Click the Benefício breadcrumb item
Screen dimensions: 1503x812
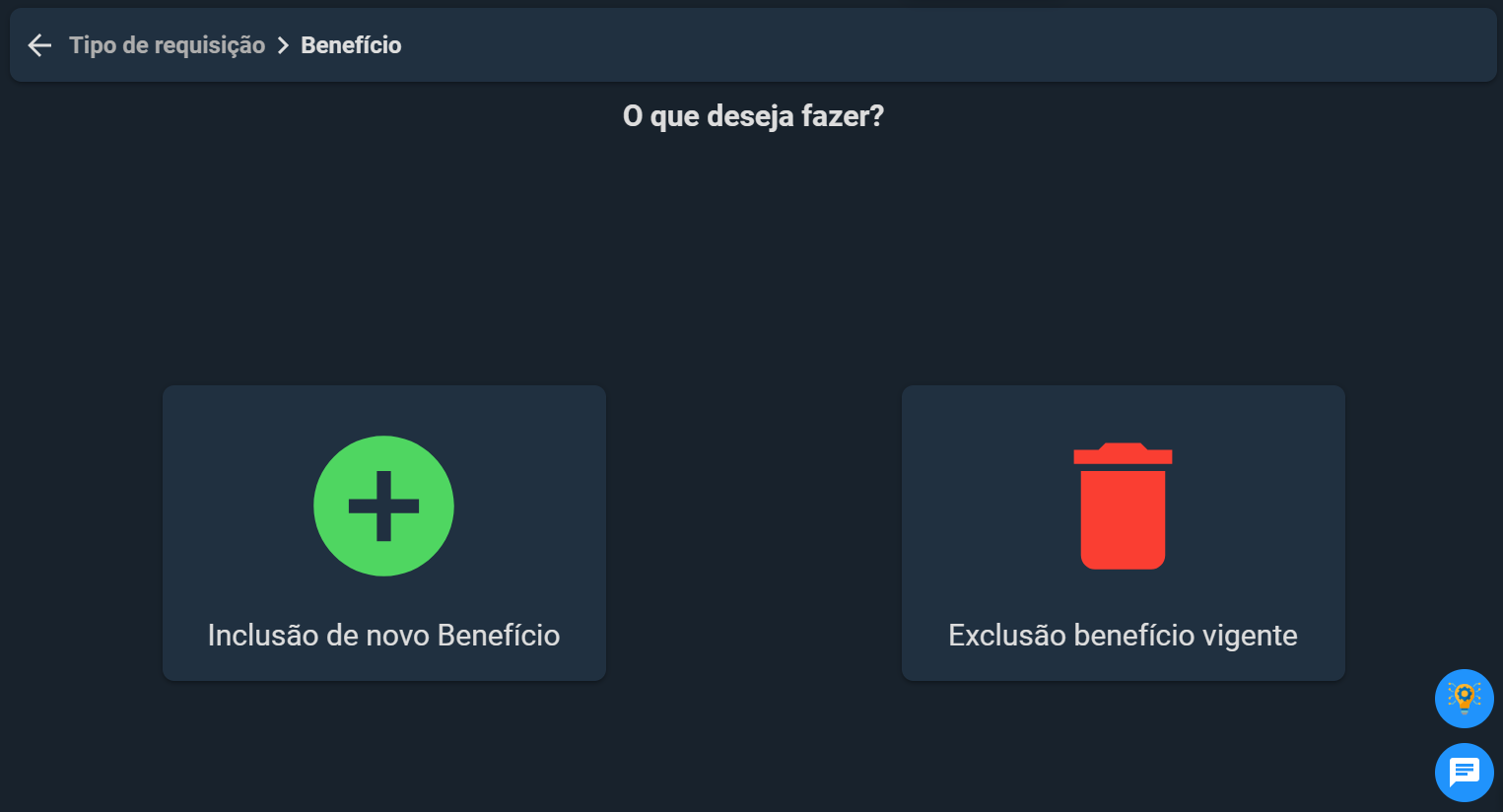[x=351, y=45]
